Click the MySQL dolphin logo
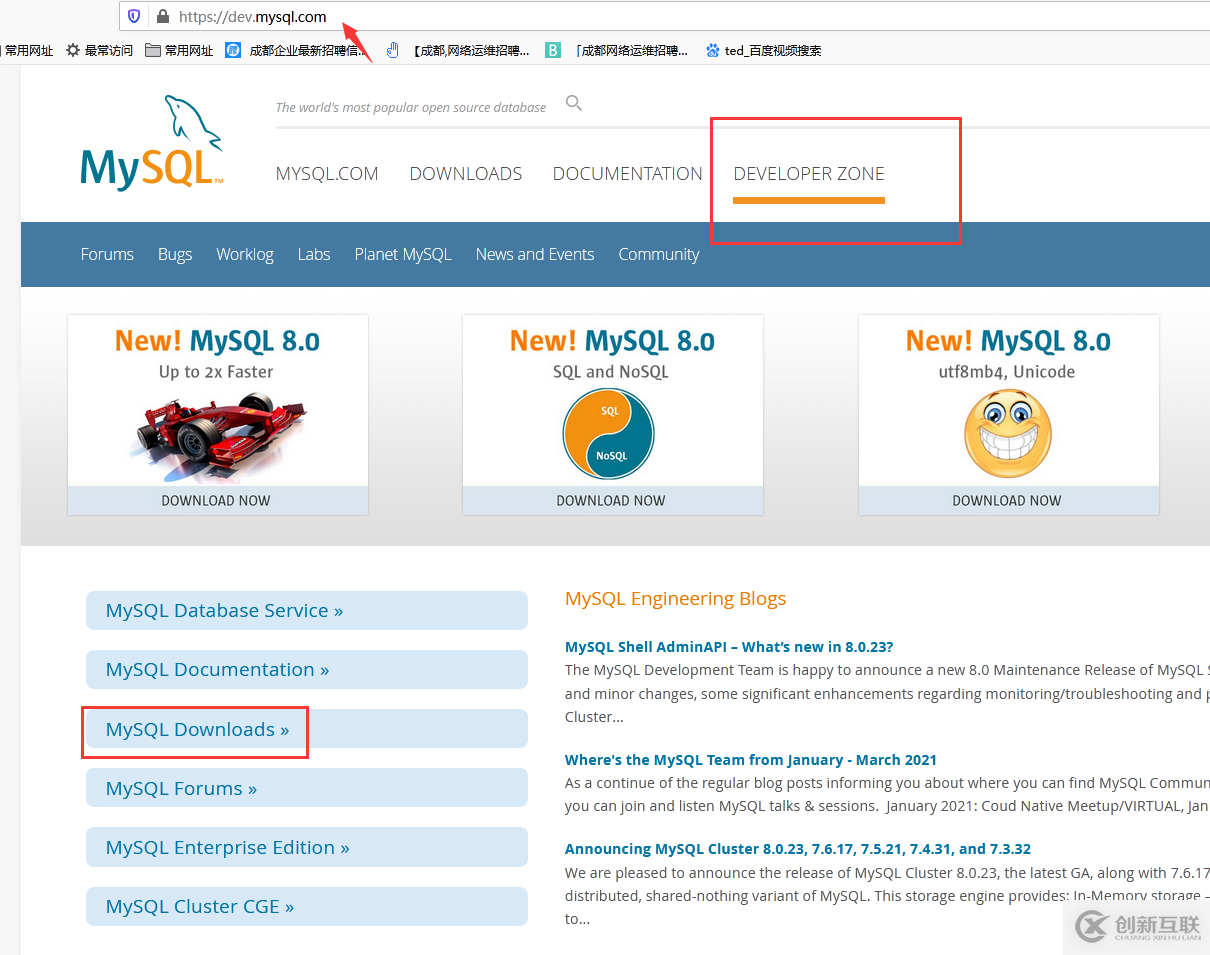Viewport: 1210px width, 955px height. pyautogui.click(x=151, y=141)
